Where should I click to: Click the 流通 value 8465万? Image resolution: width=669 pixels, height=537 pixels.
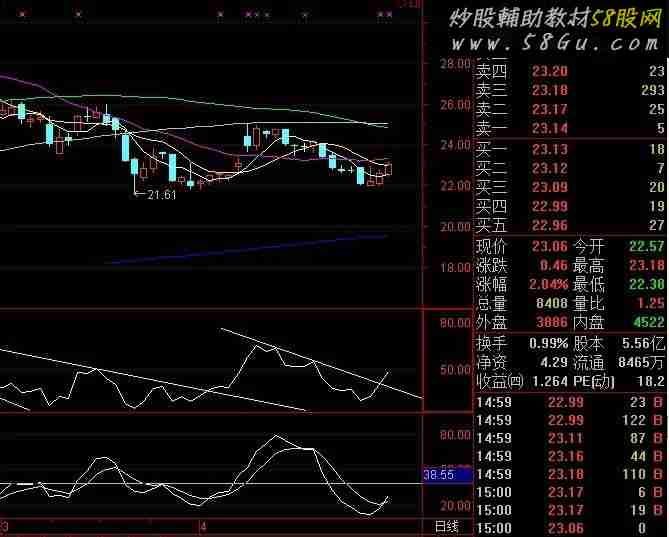click(x=641, y=362)
